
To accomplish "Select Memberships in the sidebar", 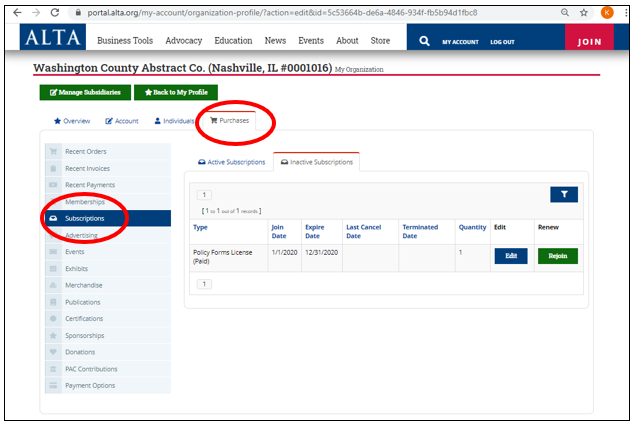I will click(x=108, y=202).
